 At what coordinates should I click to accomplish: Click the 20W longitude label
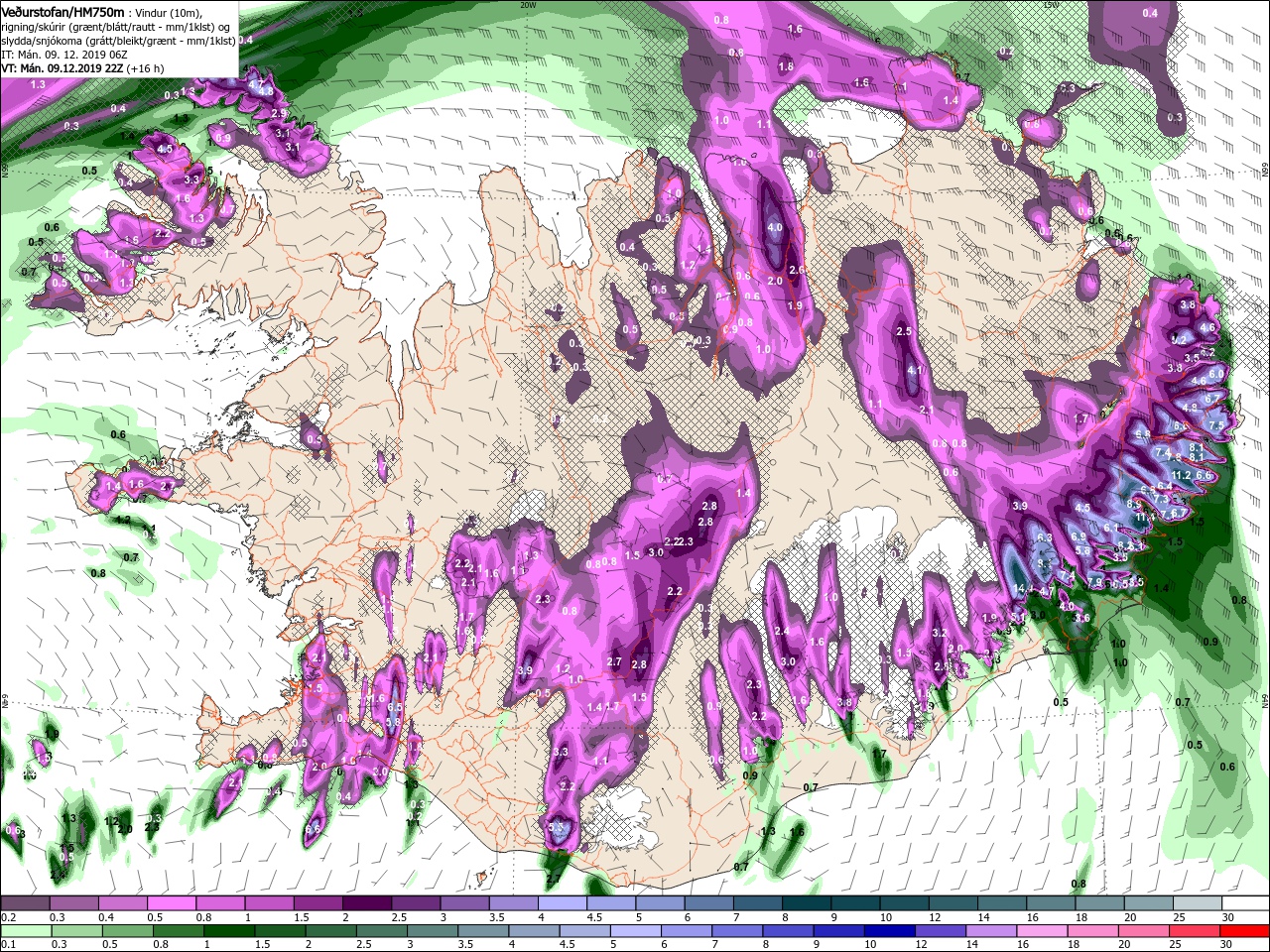tap(527, 4)
